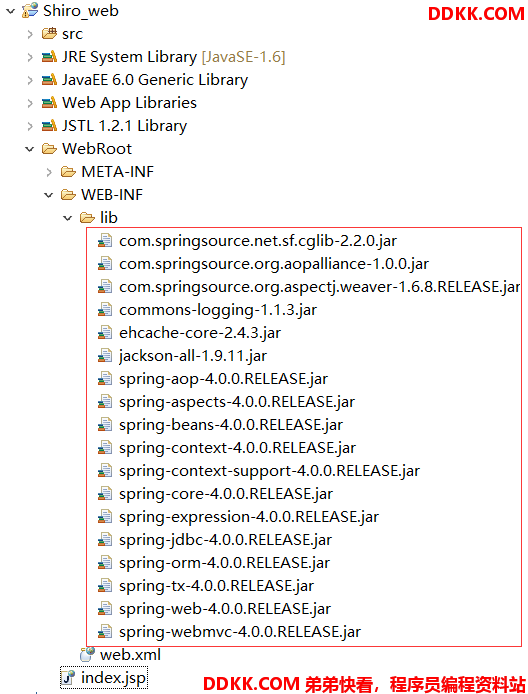The height and width of the screenshot is (694, 528).
Task: Click the src package folder icon
Action: [49, 34]
